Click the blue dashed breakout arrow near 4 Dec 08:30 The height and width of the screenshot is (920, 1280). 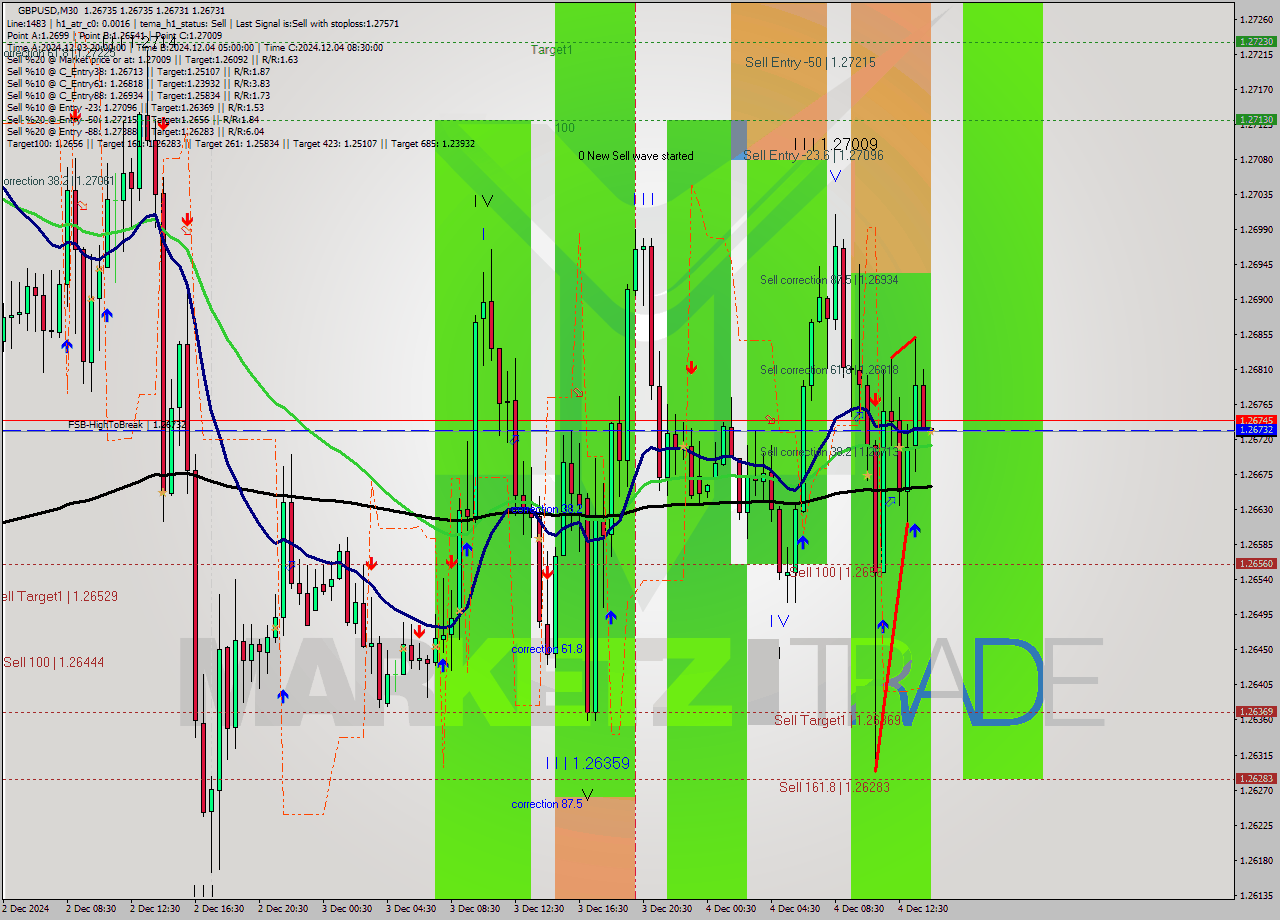tap(890, 502)
